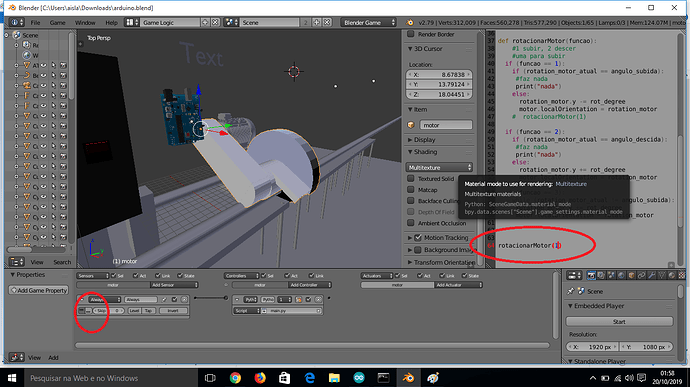Open the Render tab in Properties editor

[591, 275]
